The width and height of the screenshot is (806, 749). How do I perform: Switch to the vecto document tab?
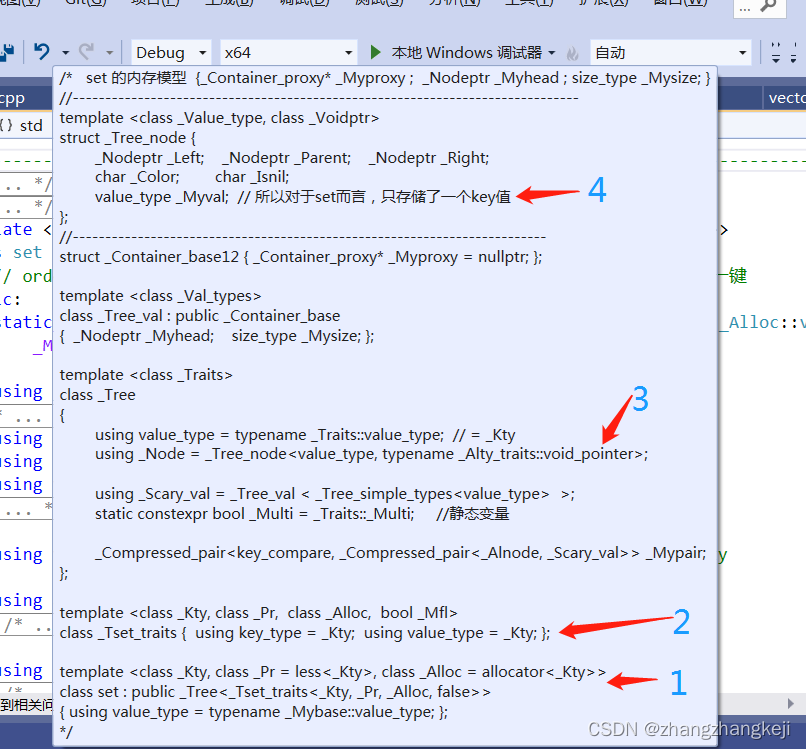[x=786, y=98]
